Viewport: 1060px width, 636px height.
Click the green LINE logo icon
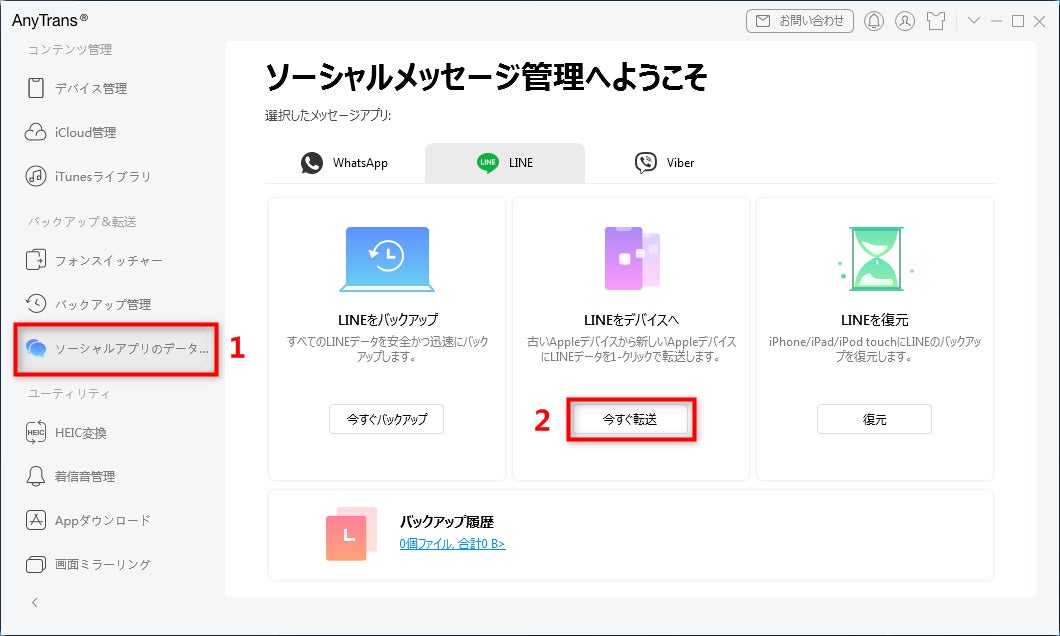(x=487, y=163)
